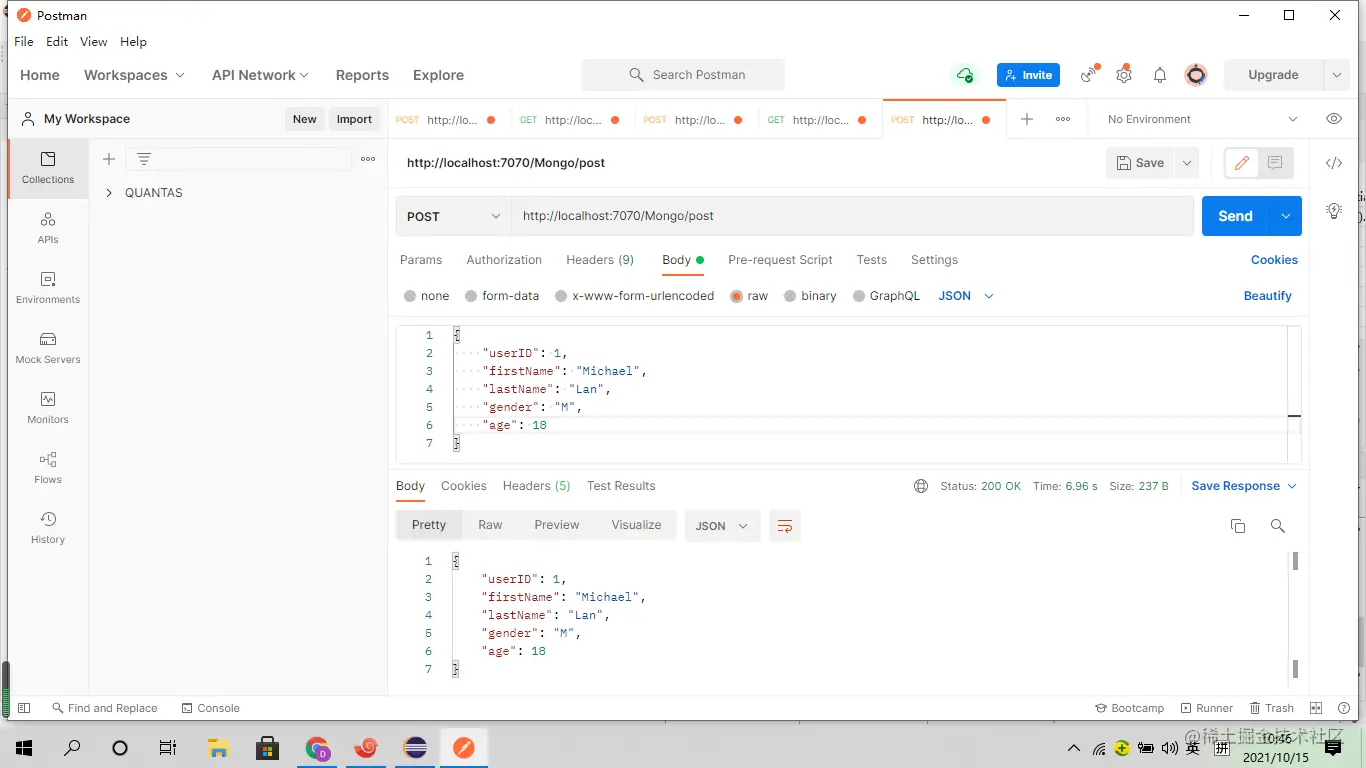This screenshot has width=1366, height=768.
Task: Show the response Test Results tab
Action: [621, 486]
